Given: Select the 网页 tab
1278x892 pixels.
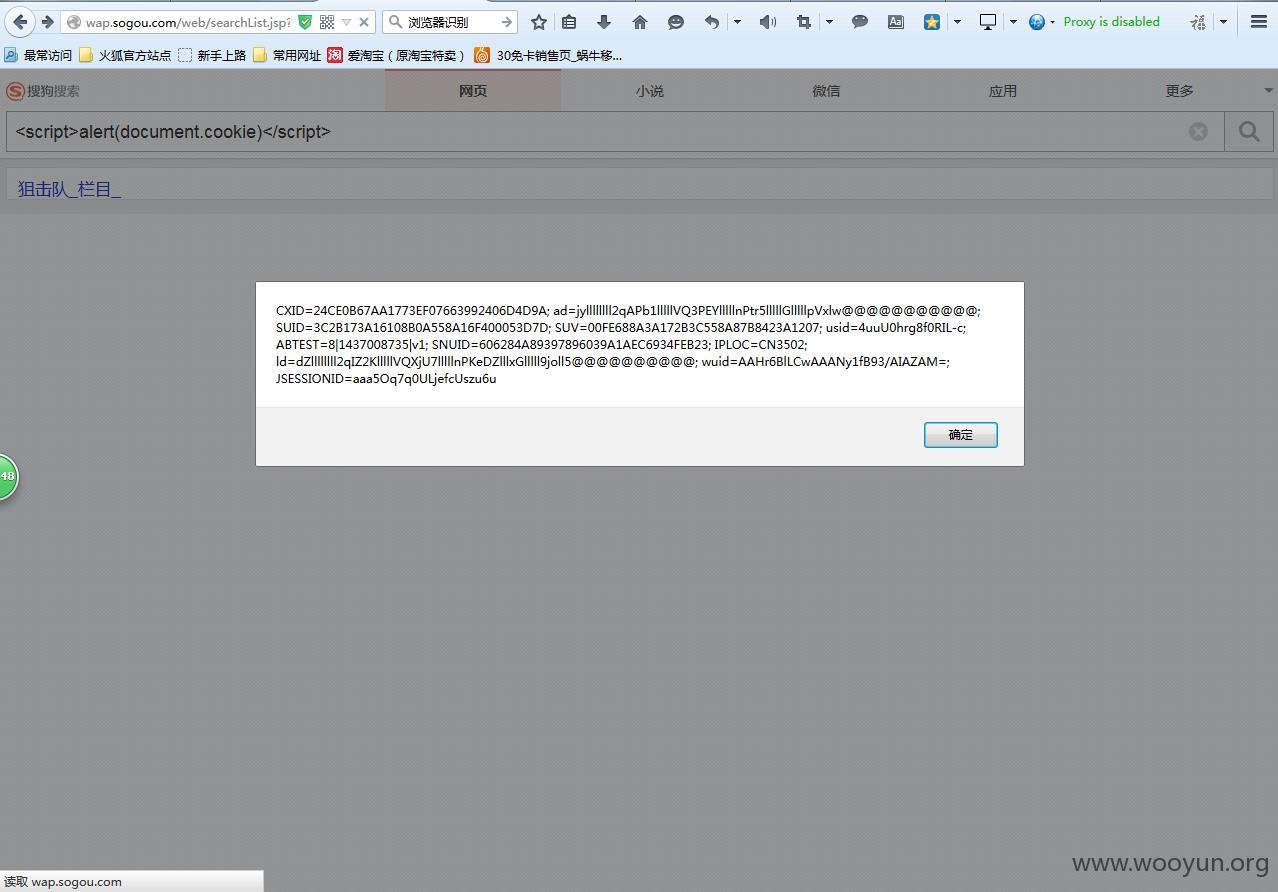Looking at the screenshot, I should click(x=473, y=91).
